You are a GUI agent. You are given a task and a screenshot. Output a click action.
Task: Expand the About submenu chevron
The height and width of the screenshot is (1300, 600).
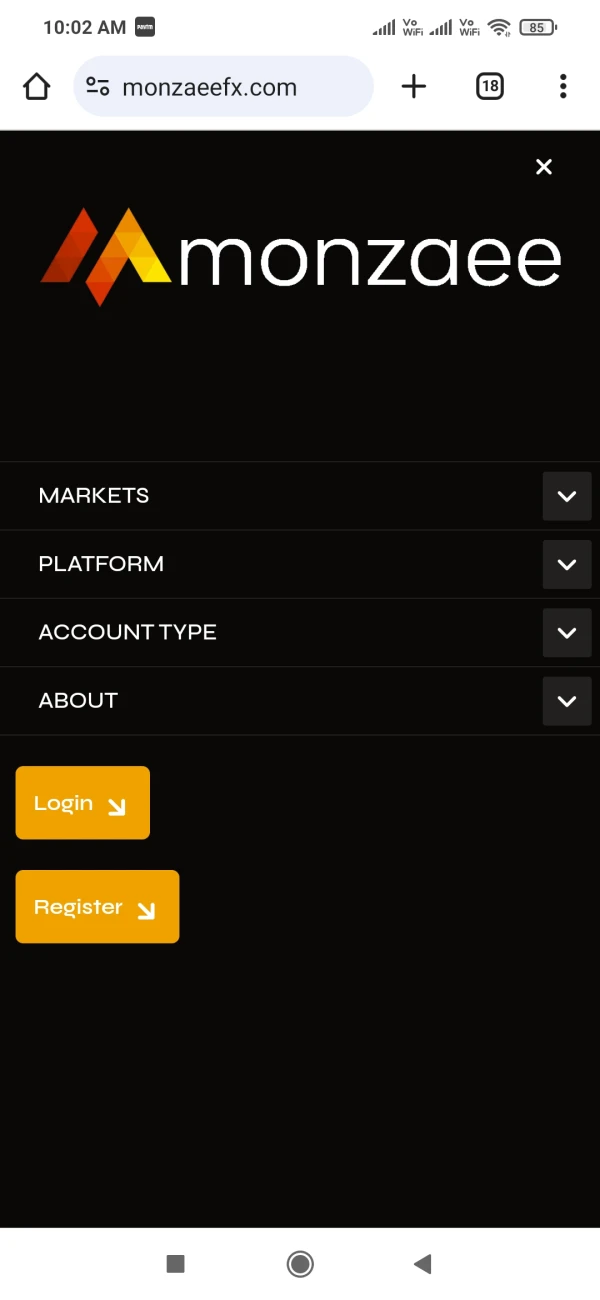[567, 701]
